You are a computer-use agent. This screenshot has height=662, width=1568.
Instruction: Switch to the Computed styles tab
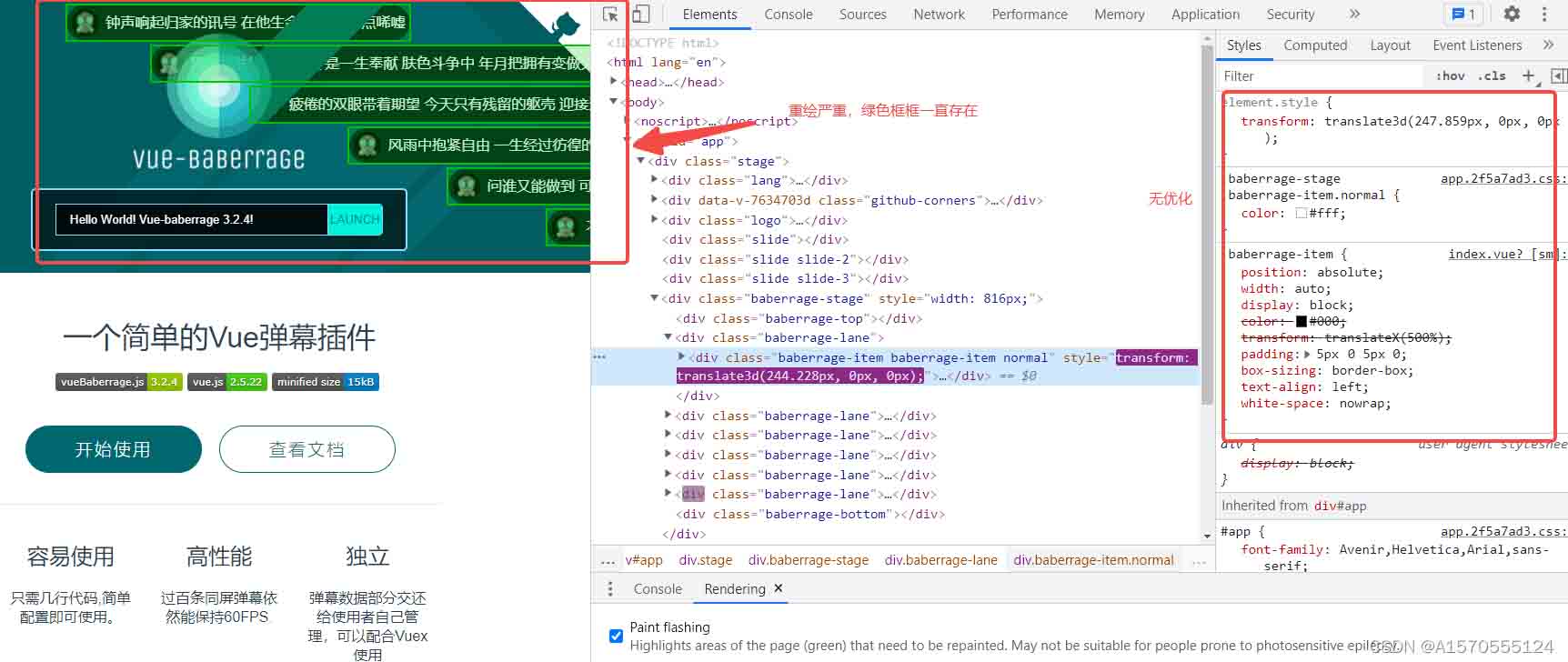pos(1315,45)
